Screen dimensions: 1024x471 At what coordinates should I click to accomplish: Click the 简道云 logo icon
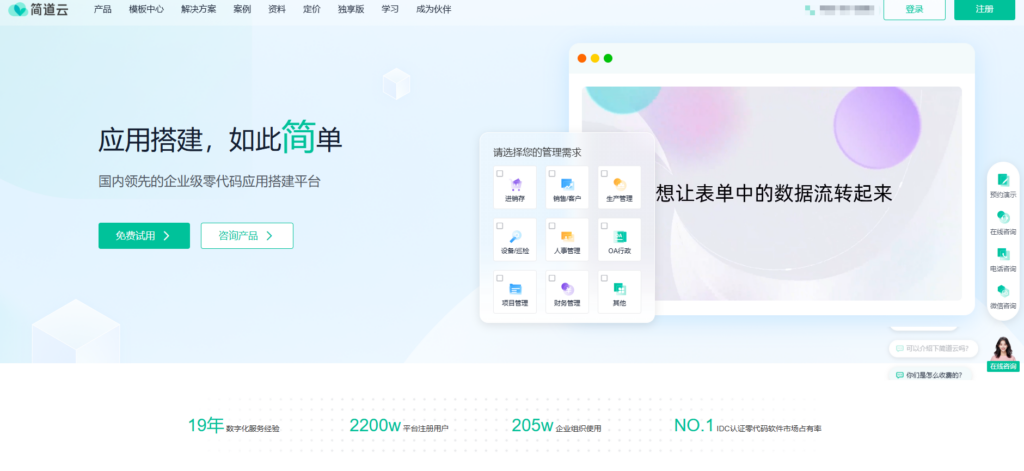[18, 9]
